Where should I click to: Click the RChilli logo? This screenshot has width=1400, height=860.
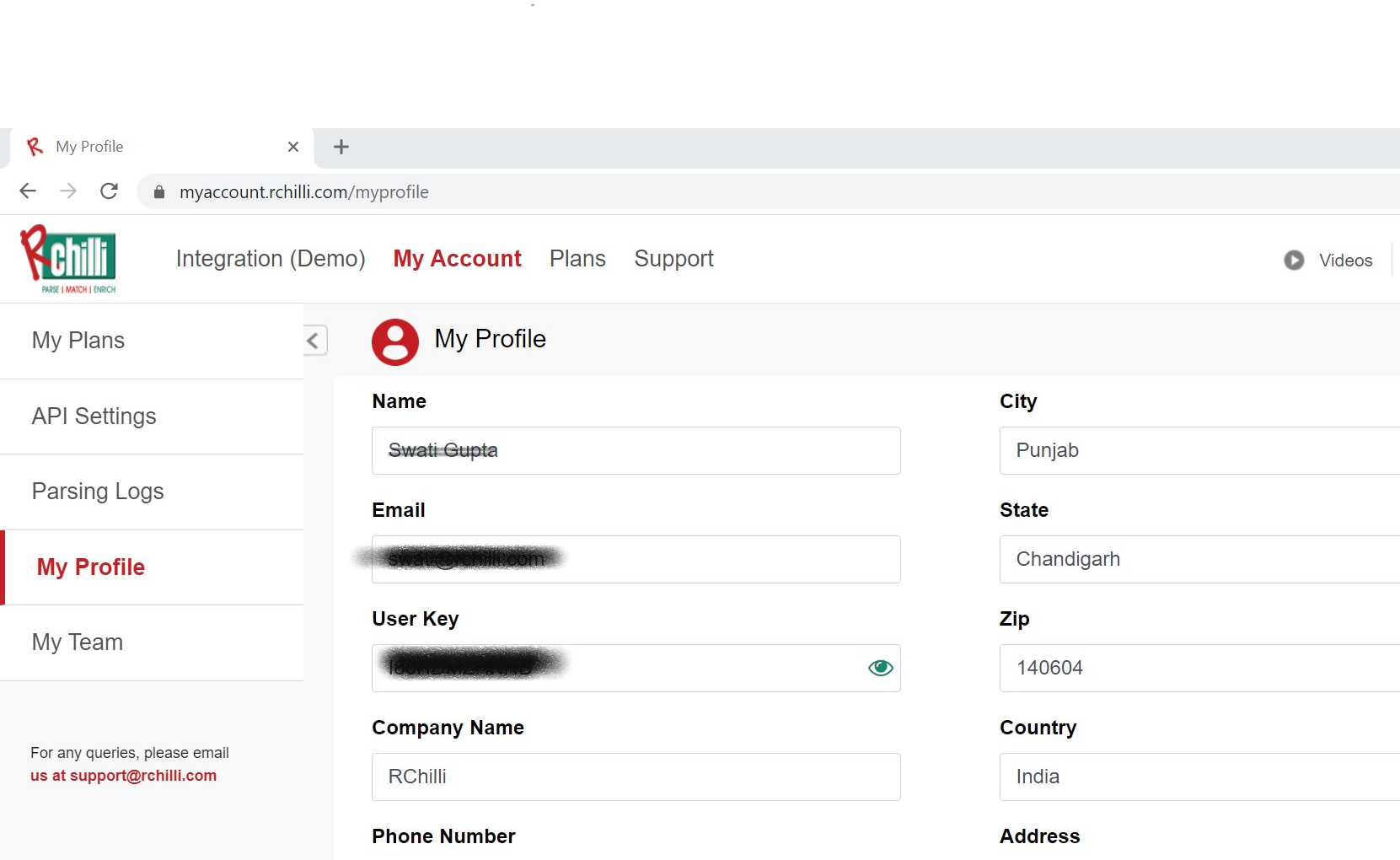pyautogui.click(x=68, y=259)
